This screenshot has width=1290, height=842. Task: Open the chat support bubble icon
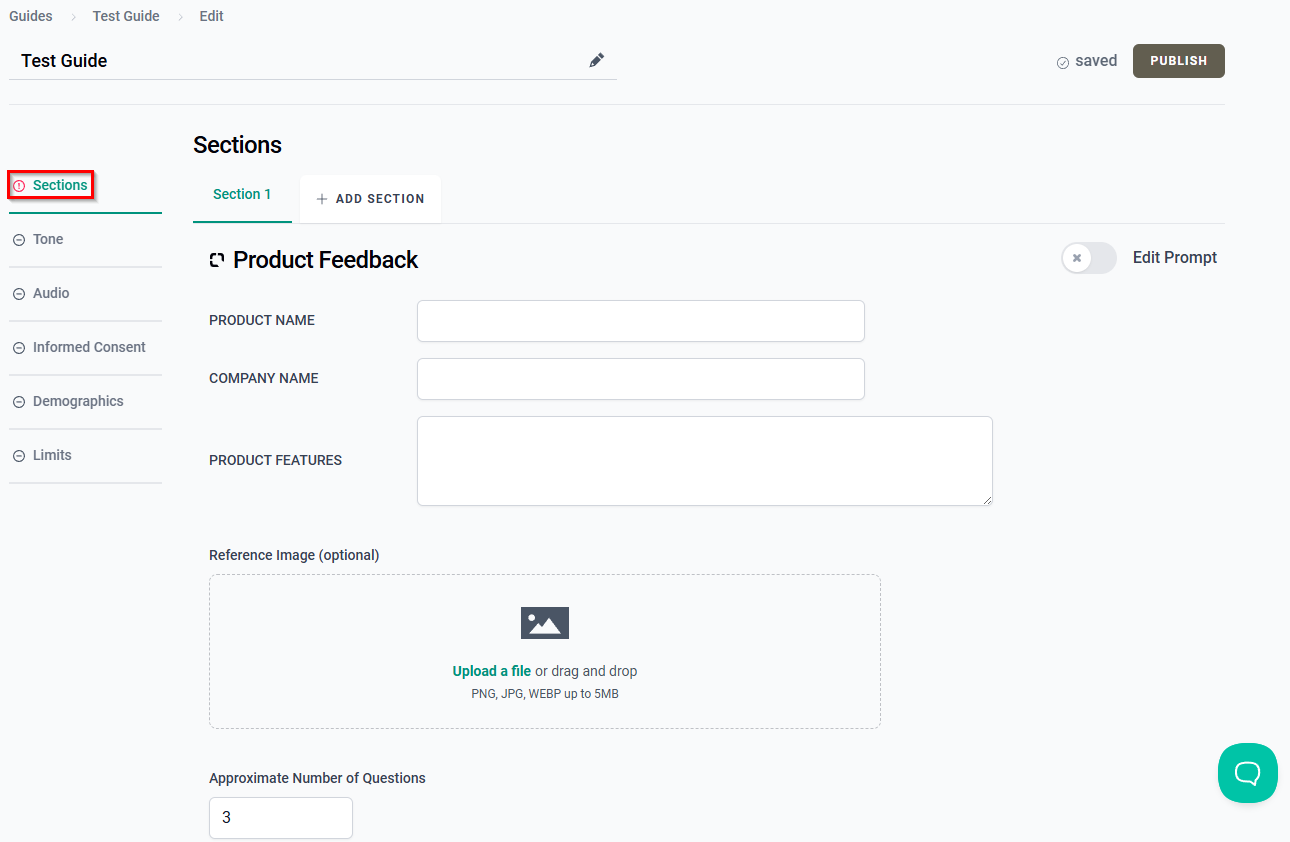[x=1247, y=773]
